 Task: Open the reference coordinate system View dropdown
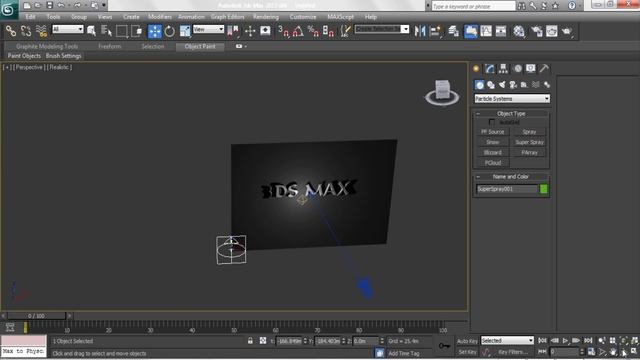click(x=209, y=29)
